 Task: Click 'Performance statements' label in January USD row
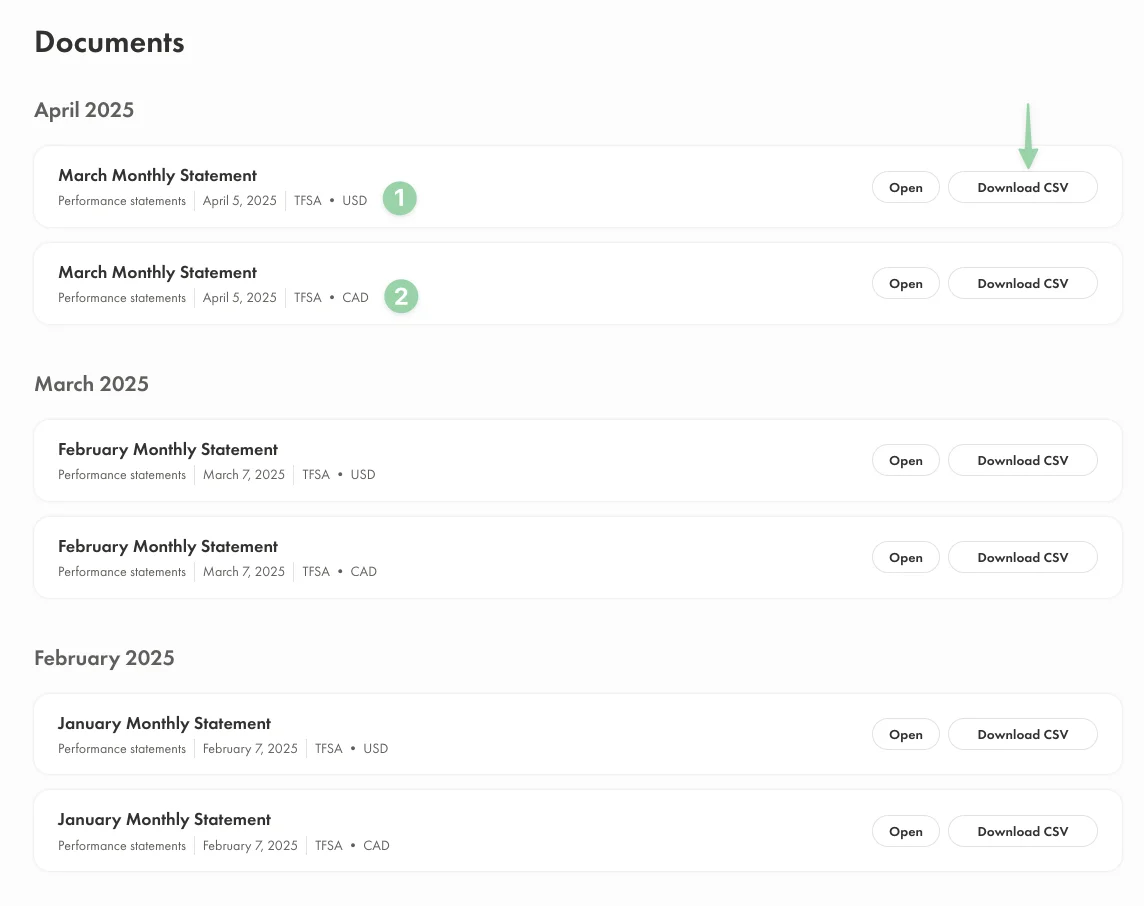click(122, 748)
